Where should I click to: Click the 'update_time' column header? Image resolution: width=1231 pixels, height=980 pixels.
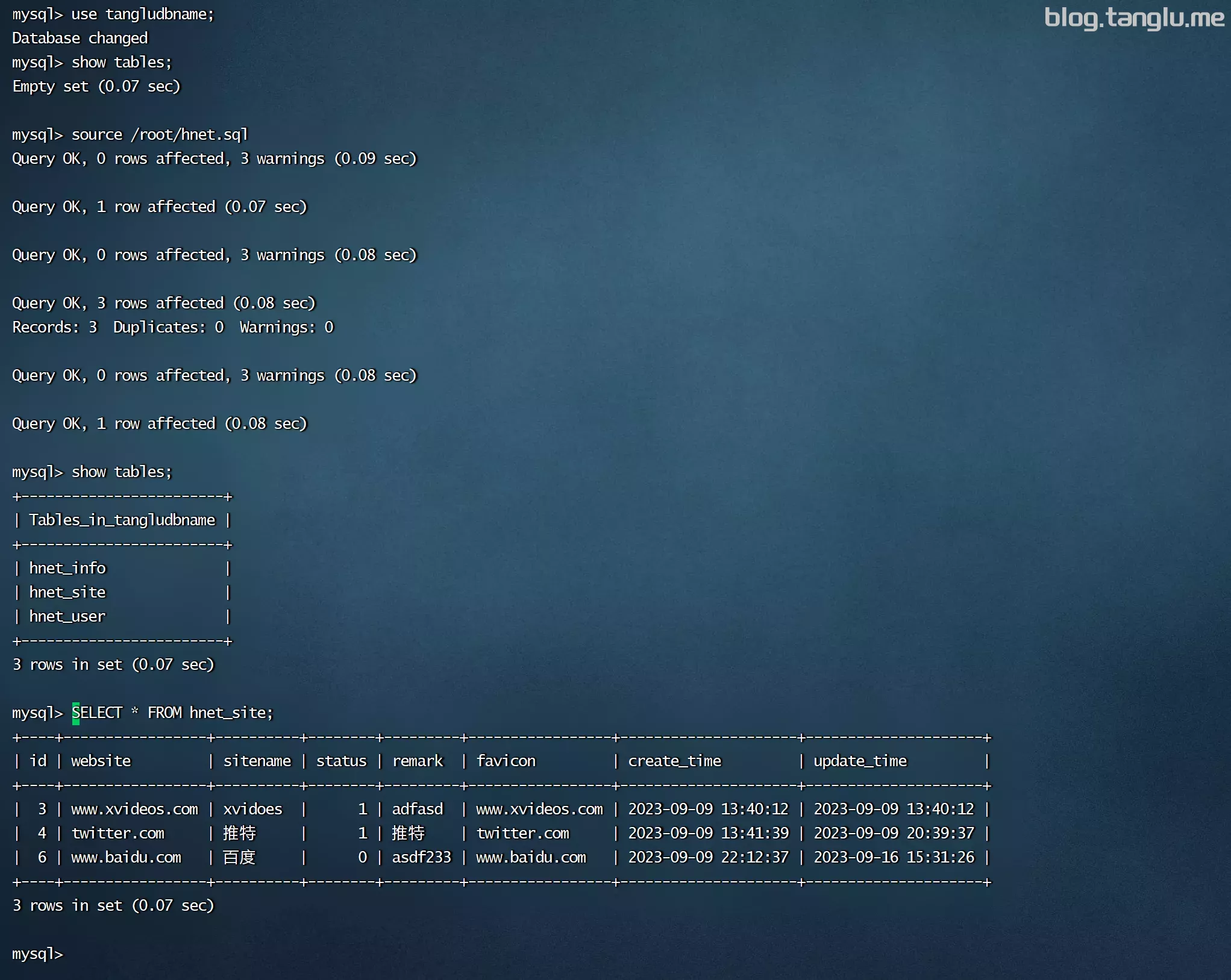[860, 761]
